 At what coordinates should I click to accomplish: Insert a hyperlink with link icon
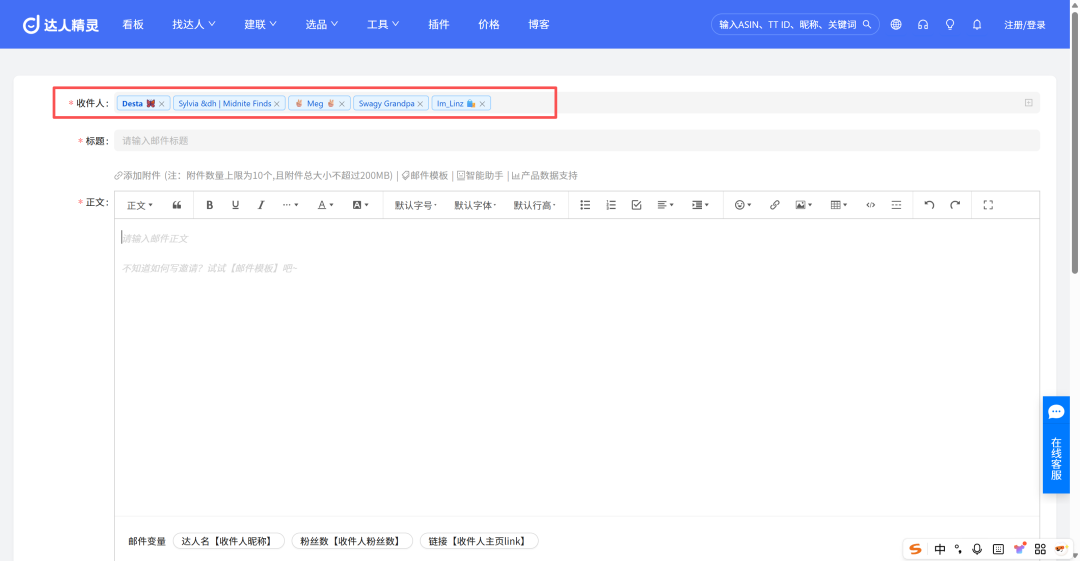click(774, 205)
